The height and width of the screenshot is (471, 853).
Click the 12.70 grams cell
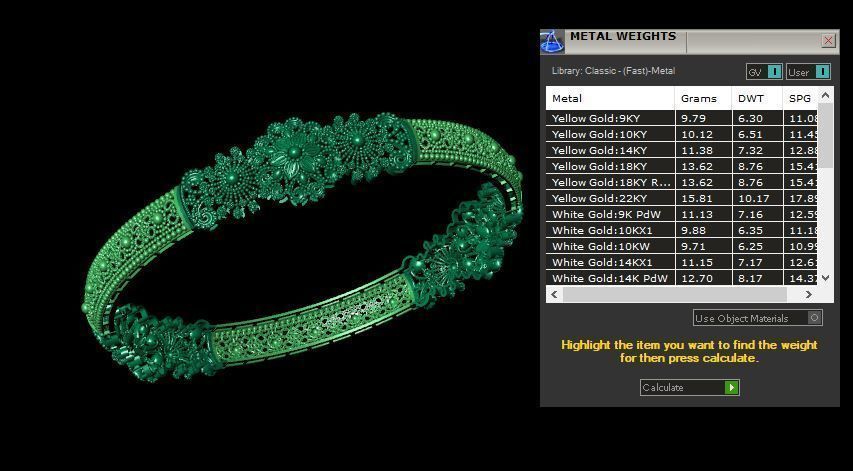(703, 278)
